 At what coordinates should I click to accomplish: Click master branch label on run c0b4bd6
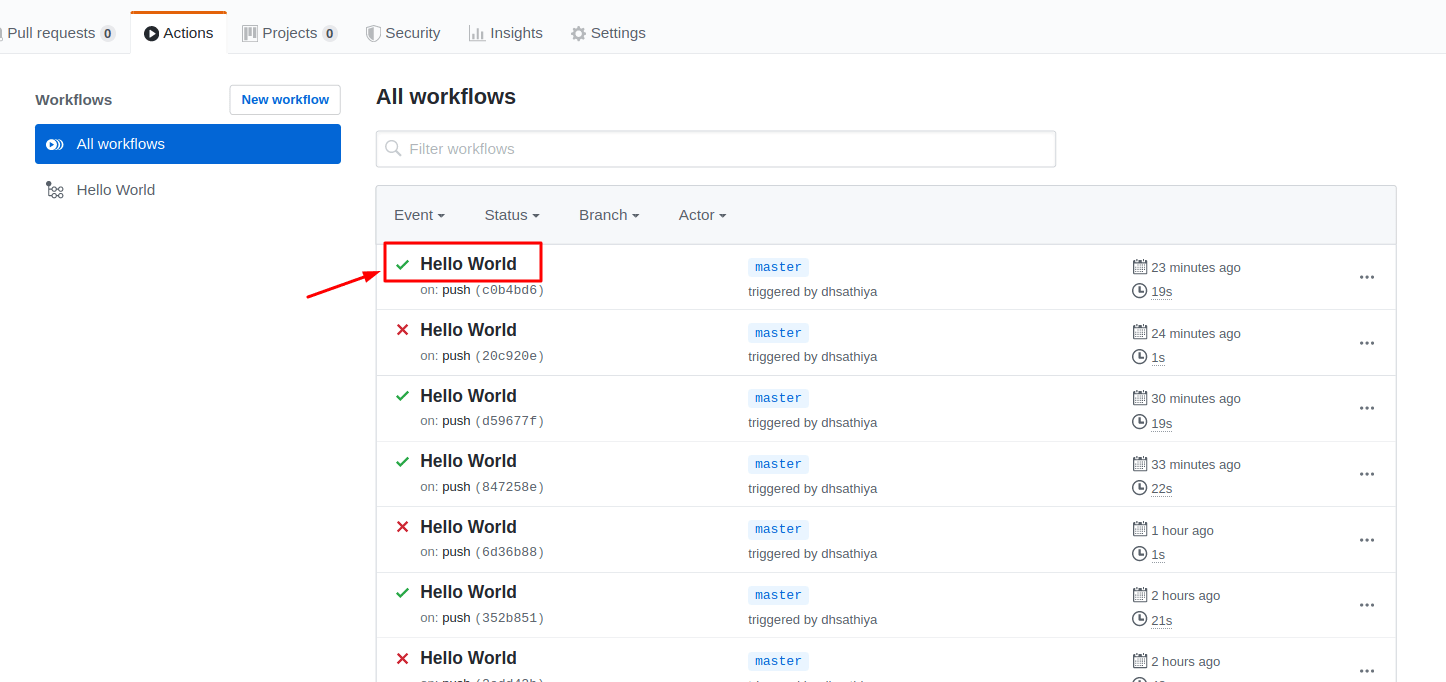778,267
